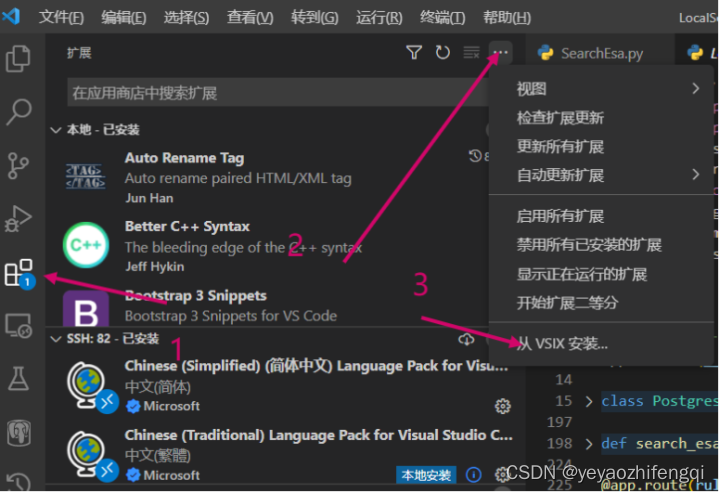Clear extensions search results icon
This screenshot has height=493, width=720.
471,52
